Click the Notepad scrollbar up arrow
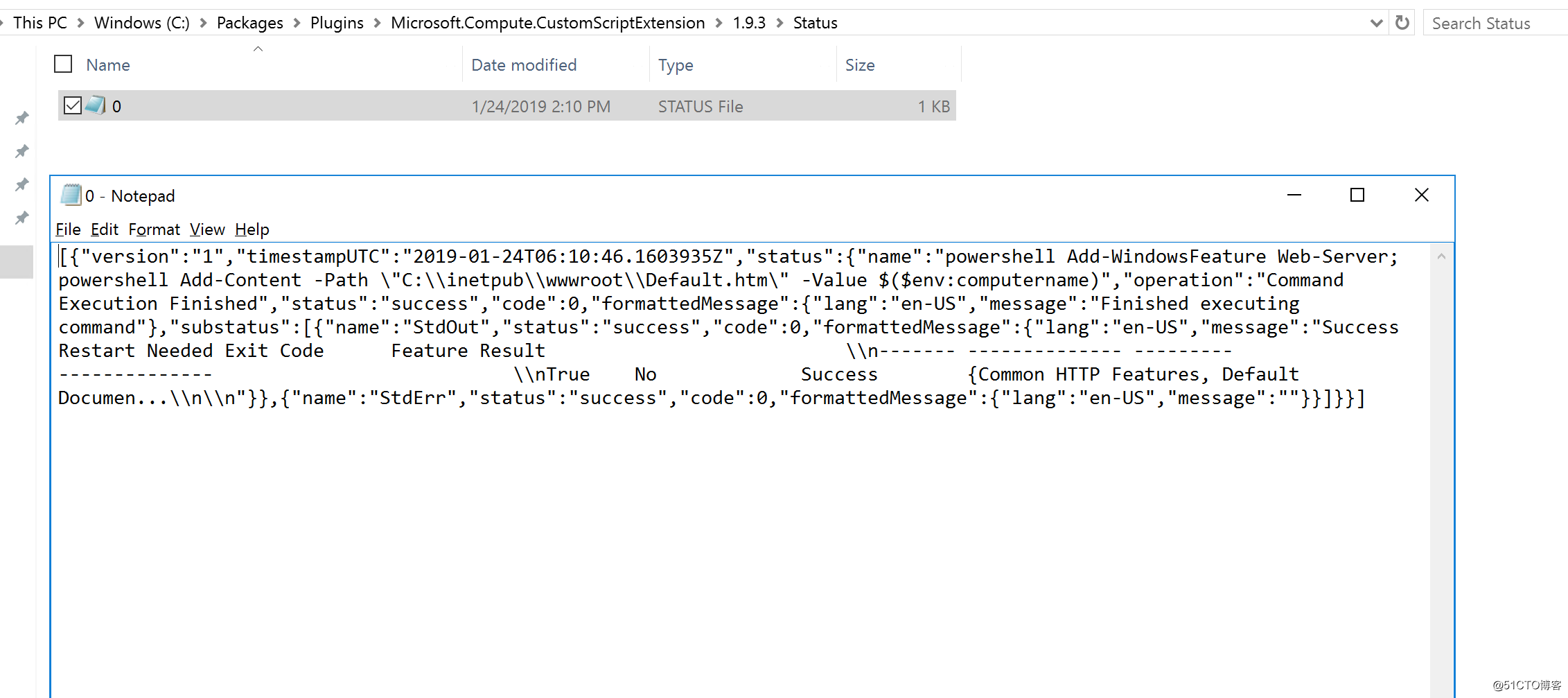 coord(1441,256)
